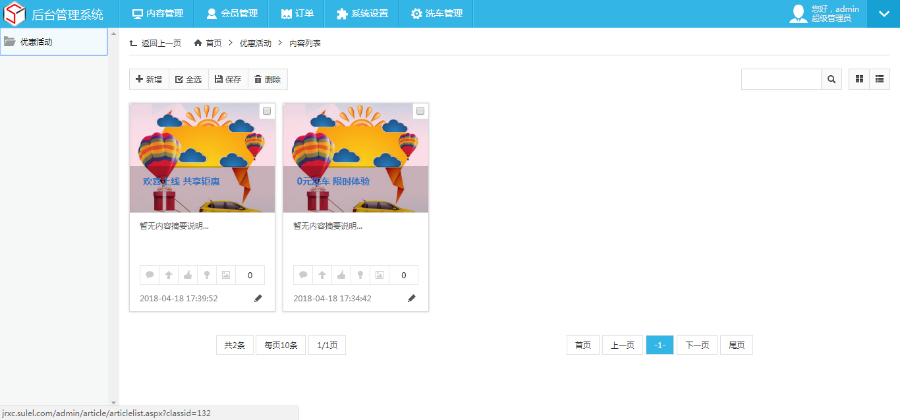Click 上一页 previous page button

(622, 345)
